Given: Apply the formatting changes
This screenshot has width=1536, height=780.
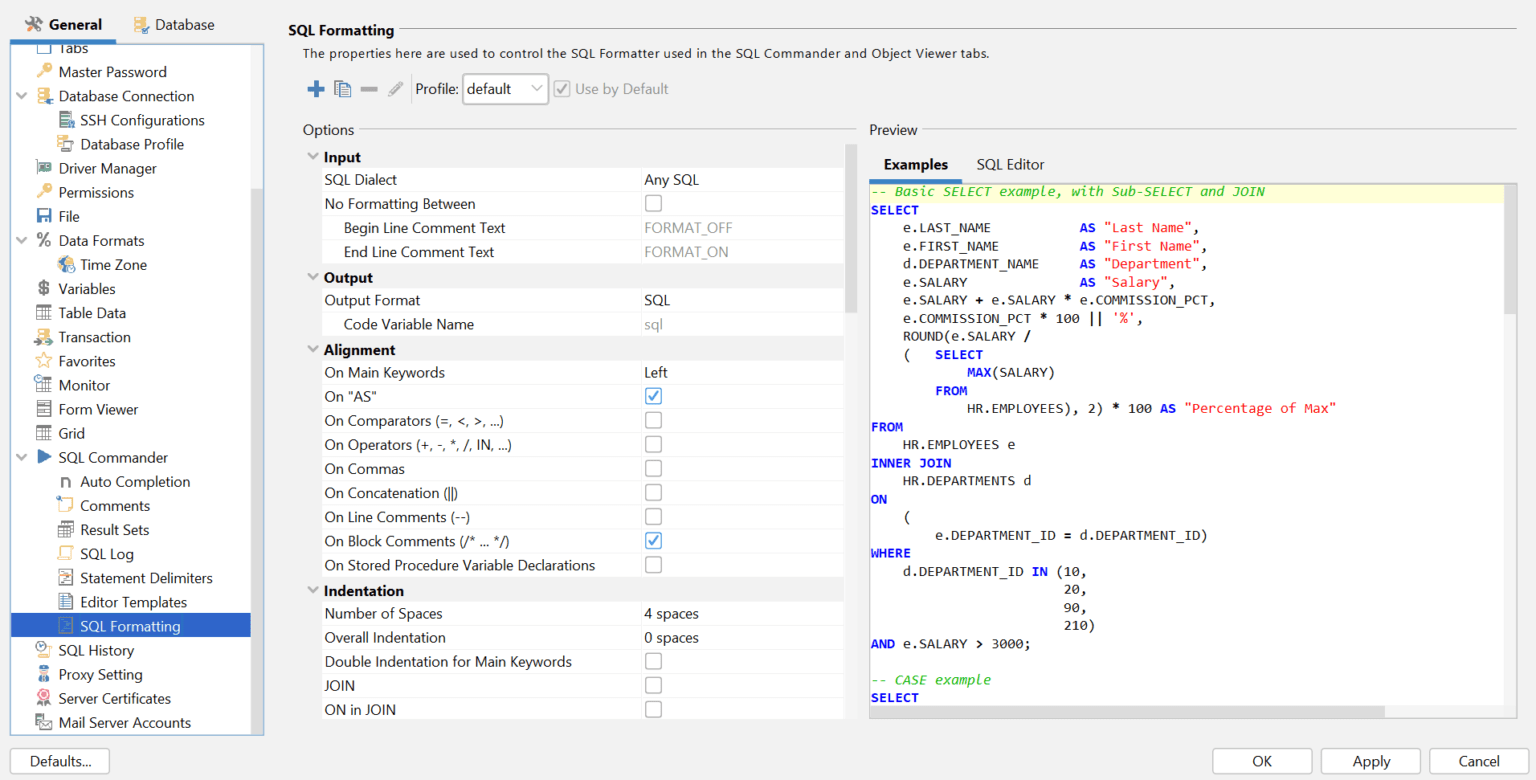Looking at the screenshot, I should point(1369,761).
